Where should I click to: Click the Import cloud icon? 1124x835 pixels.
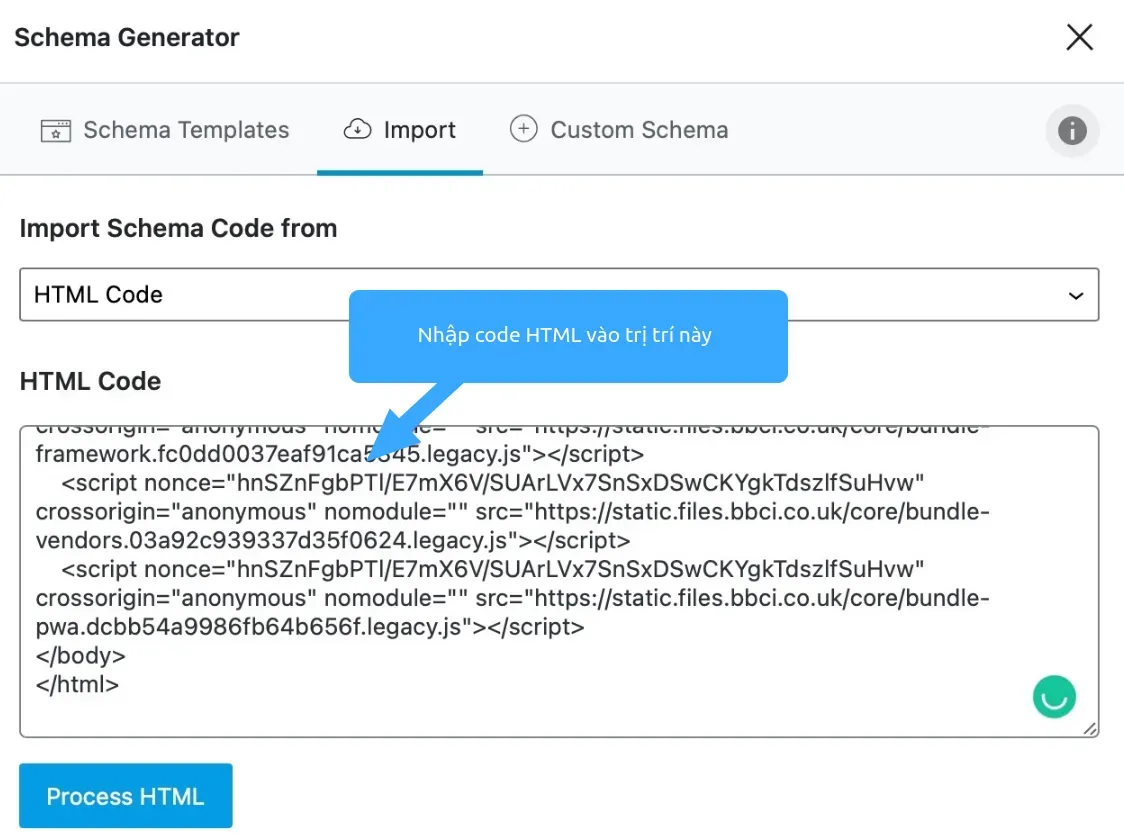[x=357, y=129]
